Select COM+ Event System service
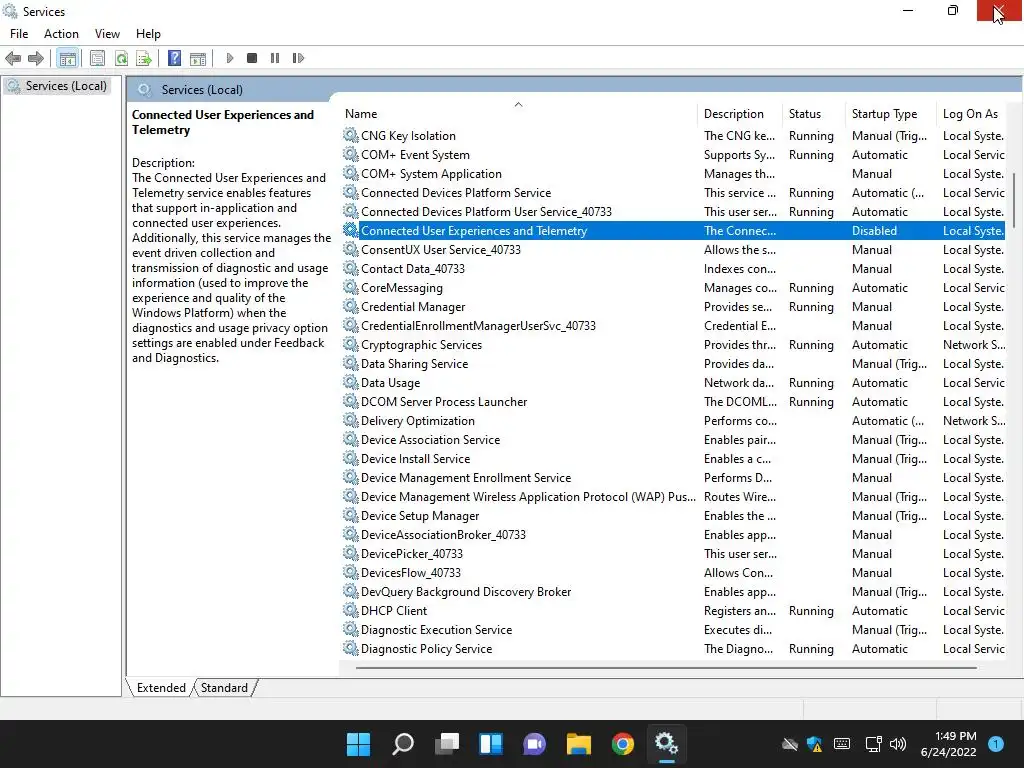Screen dimensions: 1024x768 point(673,155)
